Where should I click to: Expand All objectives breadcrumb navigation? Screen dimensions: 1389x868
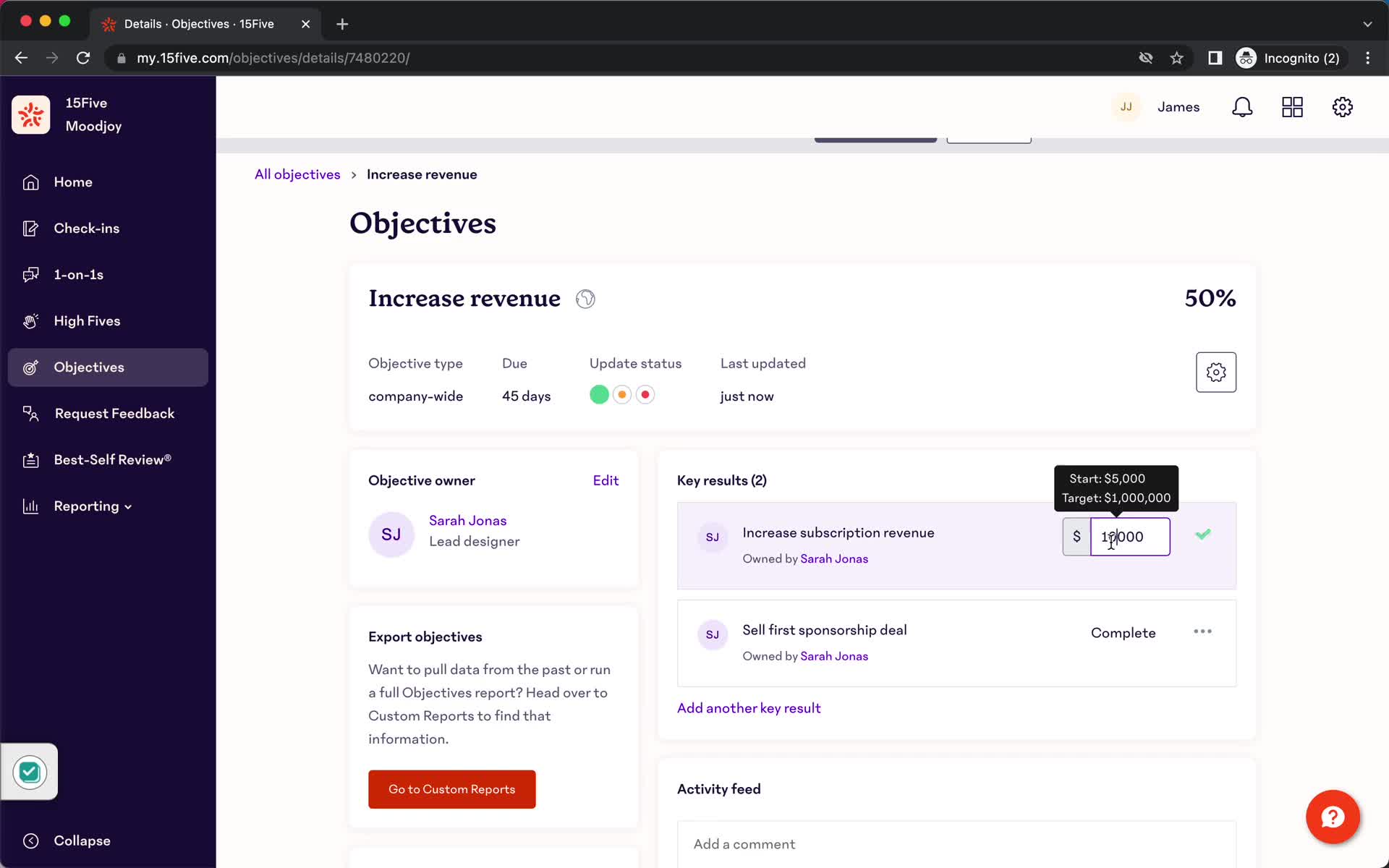(299, 174)
